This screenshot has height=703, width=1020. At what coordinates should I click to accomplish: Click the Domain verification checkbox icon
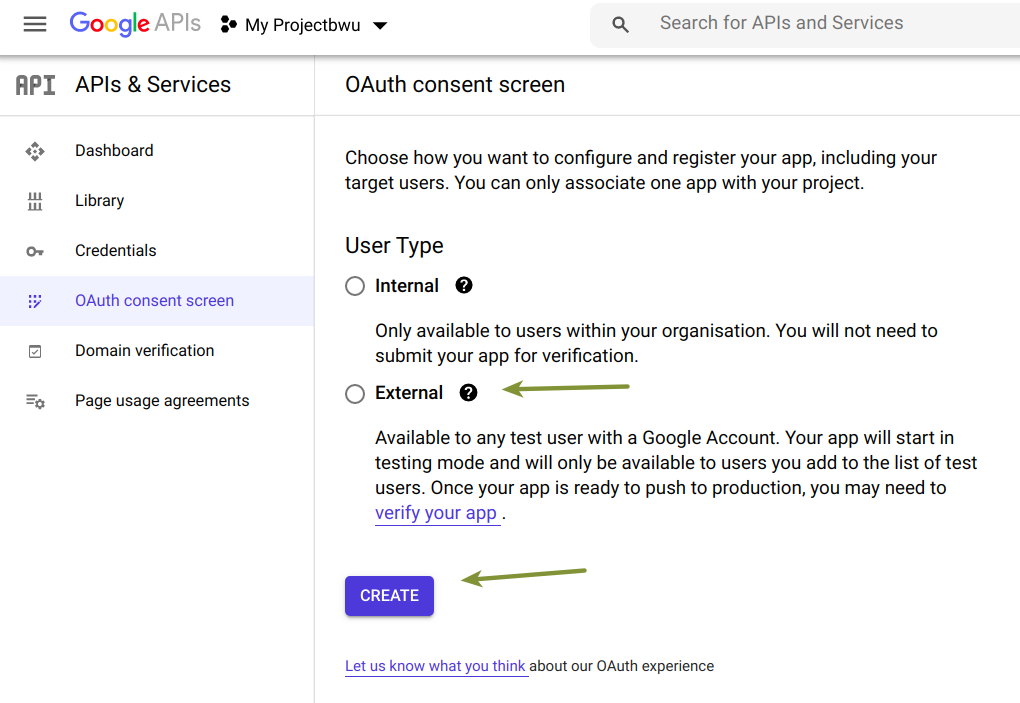[x=35, y=351]
